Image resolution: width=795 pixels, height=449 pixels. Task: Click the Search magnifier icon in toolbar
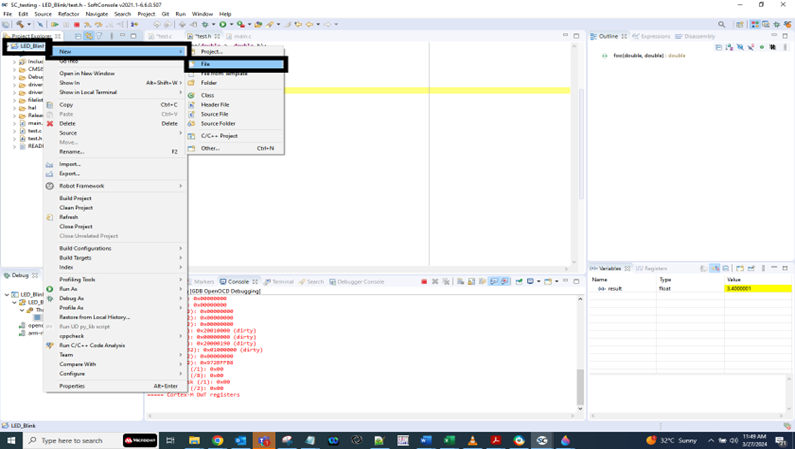721,24
